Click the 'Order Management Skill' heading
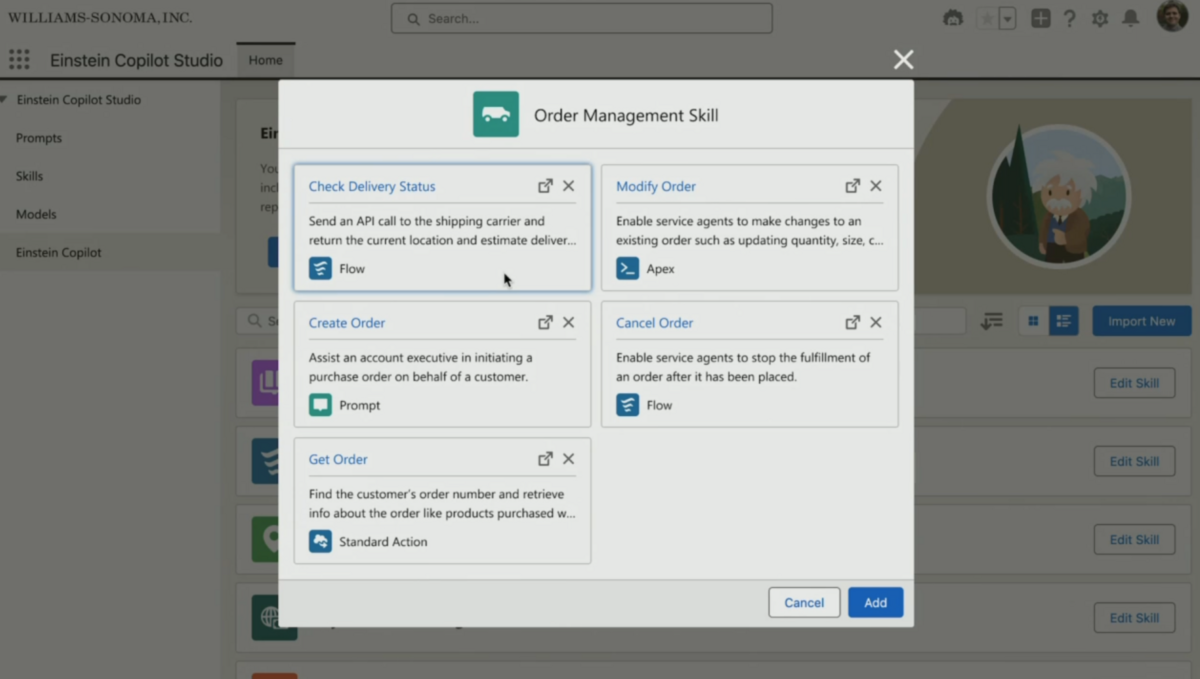 tap(626, 115)
